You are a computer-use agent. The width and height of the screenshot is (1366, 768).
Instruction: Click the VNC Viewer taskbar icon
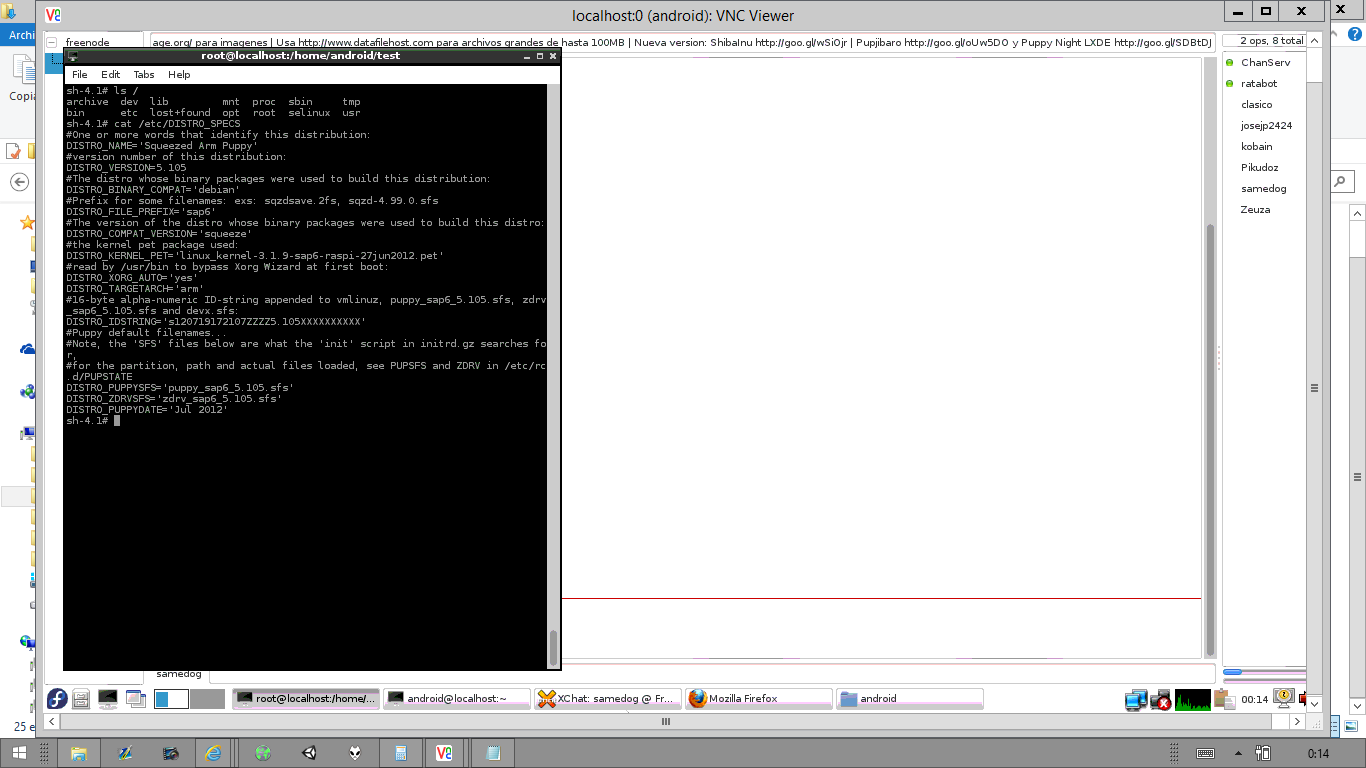(445, 753)
